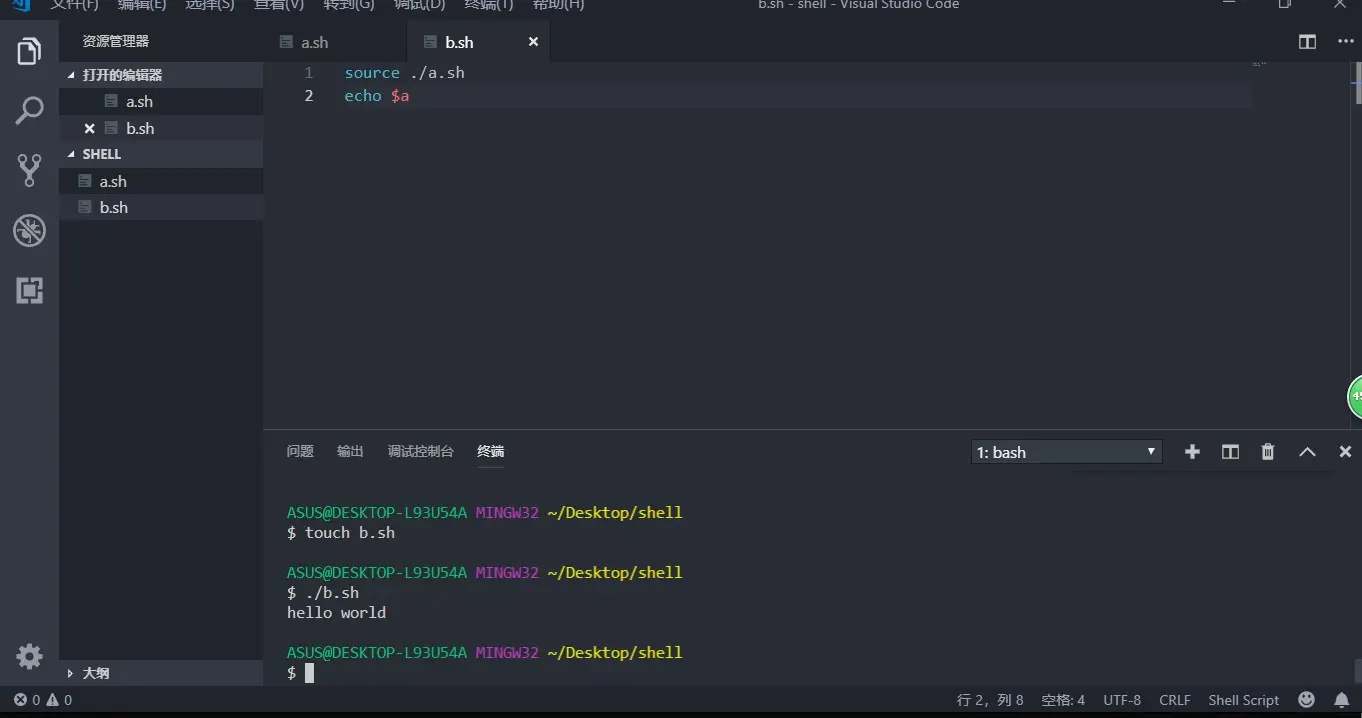Close b.sh in open editors list
The image size is (1362, 718).
click(x=89, y=128)
